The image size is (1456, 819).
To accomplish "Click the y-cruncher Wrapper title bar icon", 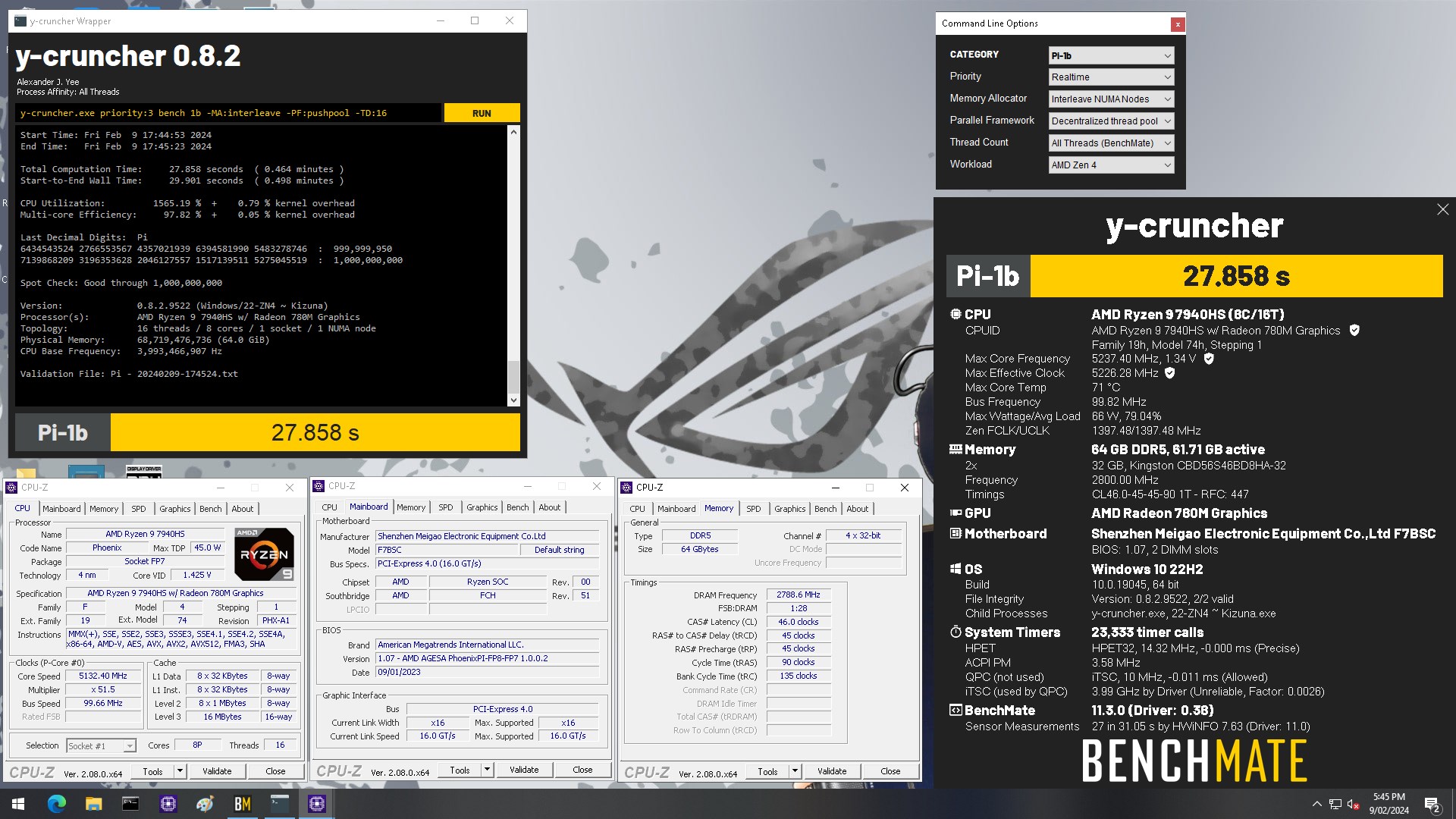I will [x=20, y=21].
